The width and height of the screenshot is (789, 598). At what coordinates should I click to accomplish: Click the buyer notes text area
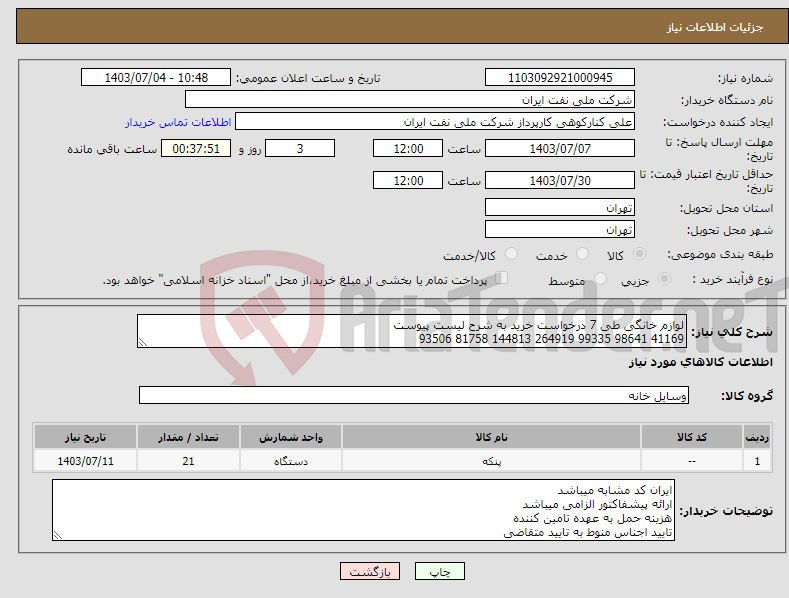pos(363,510)
